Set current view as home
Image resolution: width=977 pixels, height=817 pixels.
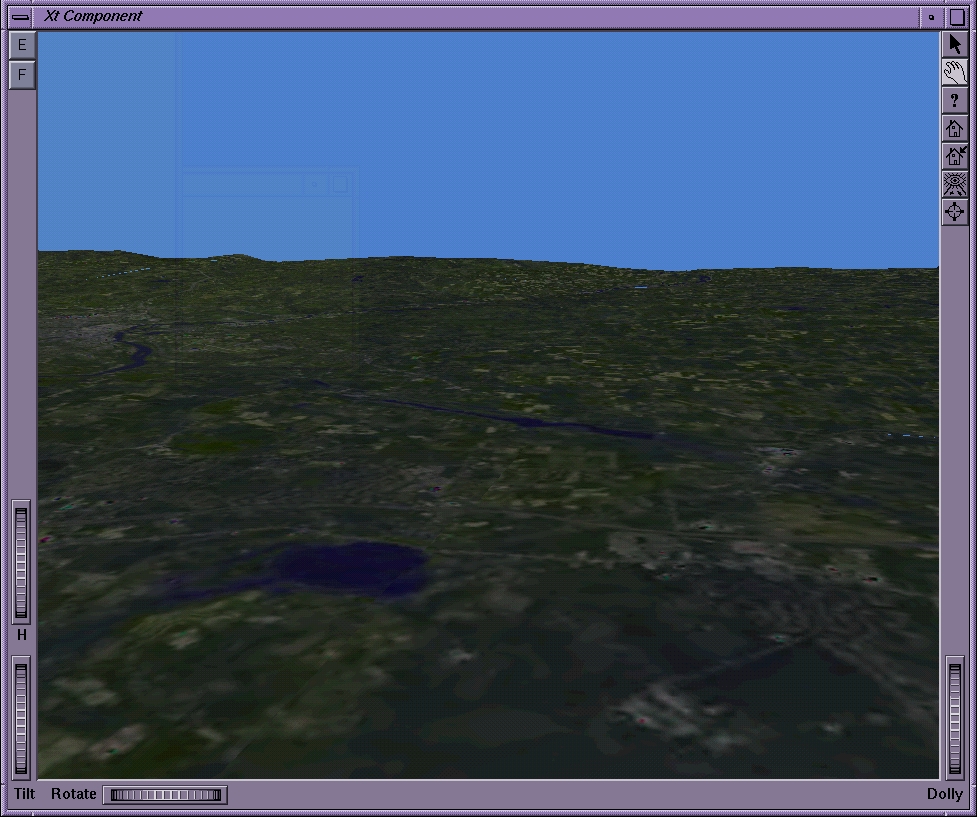954,156
